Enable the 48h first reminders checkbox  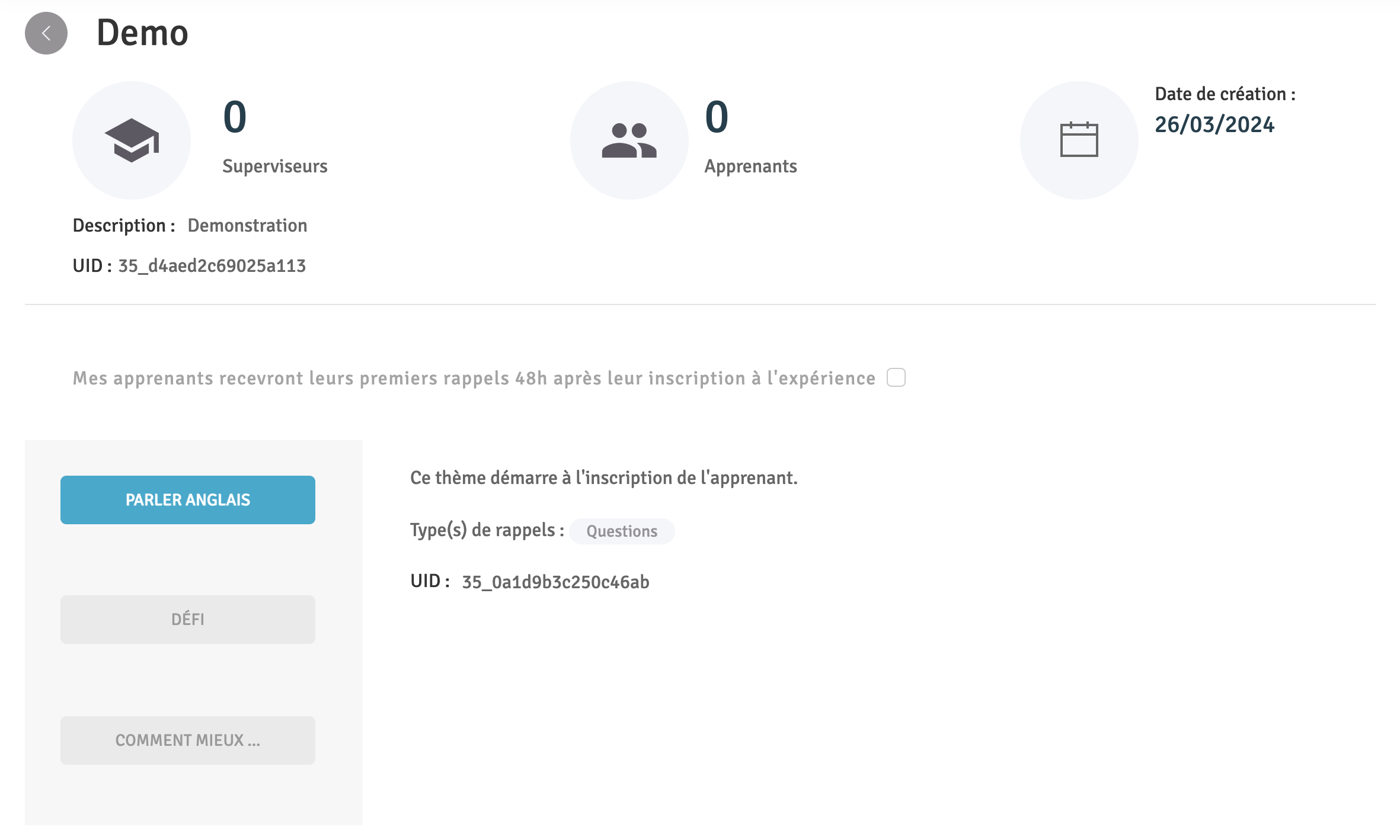(896, 377)
